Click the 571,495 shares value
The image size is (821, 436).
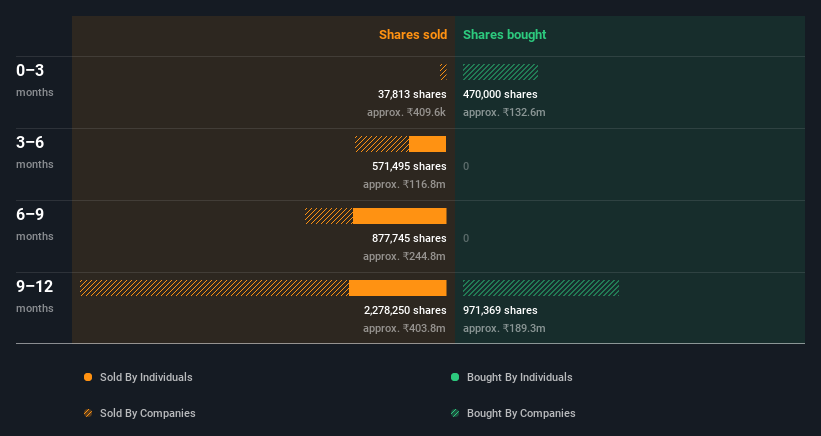click(409, 166)
